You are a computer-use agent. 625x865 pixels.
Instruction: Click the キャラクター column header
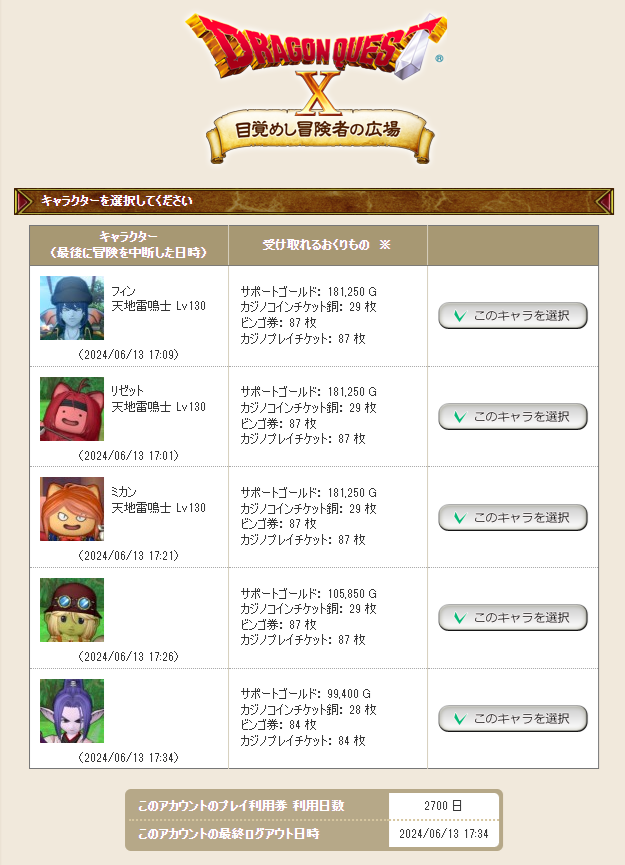[x=129, y=245]
